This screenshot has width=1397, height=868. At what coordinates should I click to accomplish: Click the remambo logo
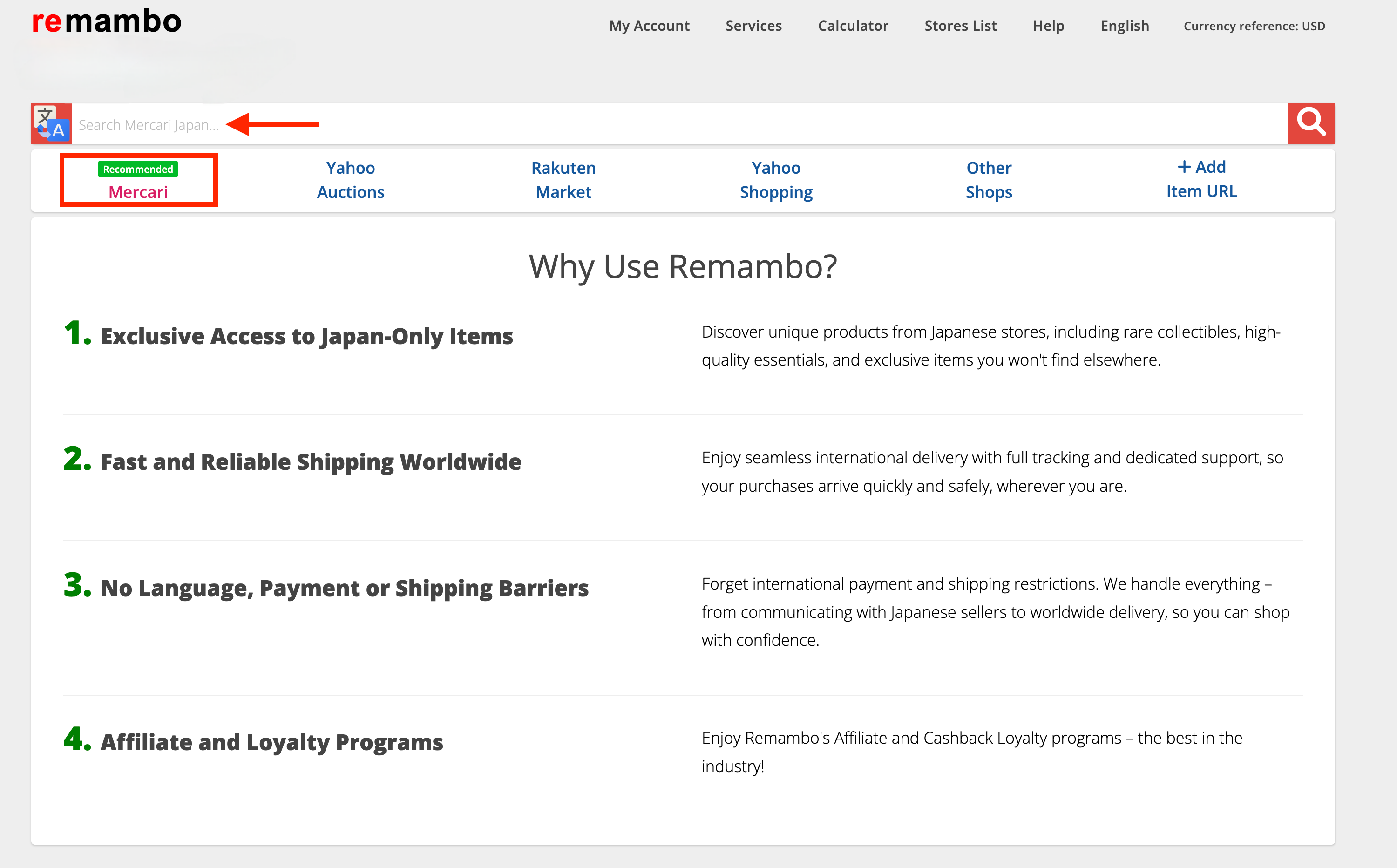pos(107,22)
